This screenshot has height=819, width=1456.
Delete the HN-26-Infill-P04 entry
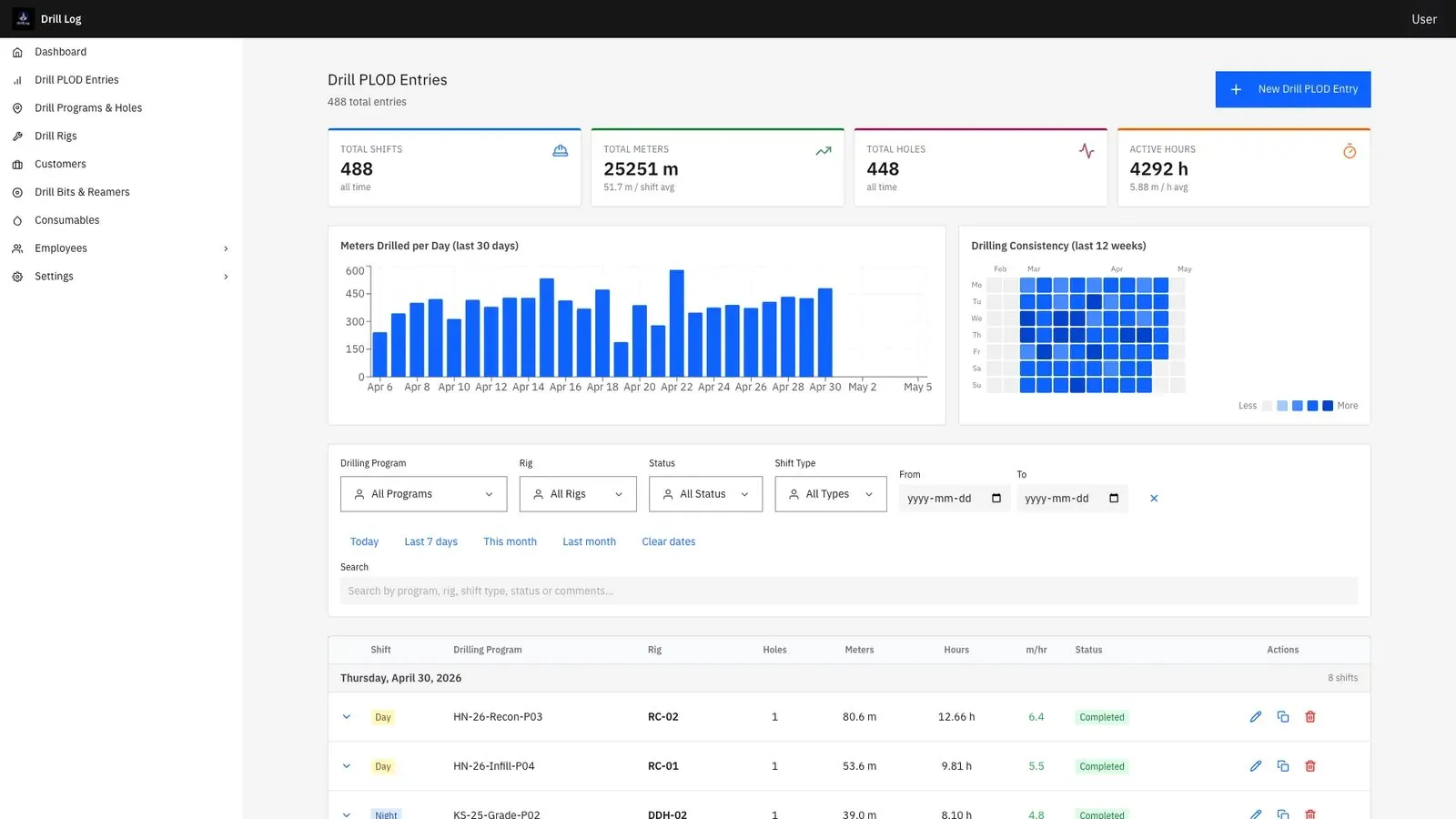1310,766
